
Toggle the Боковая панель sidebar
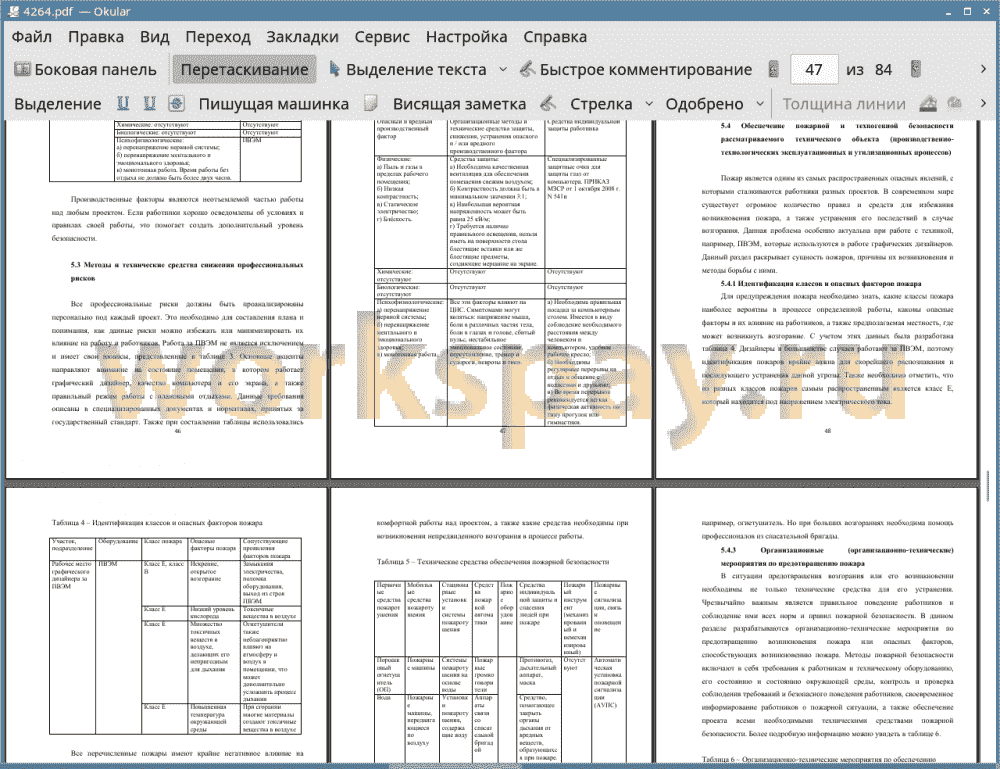point(85,70)
